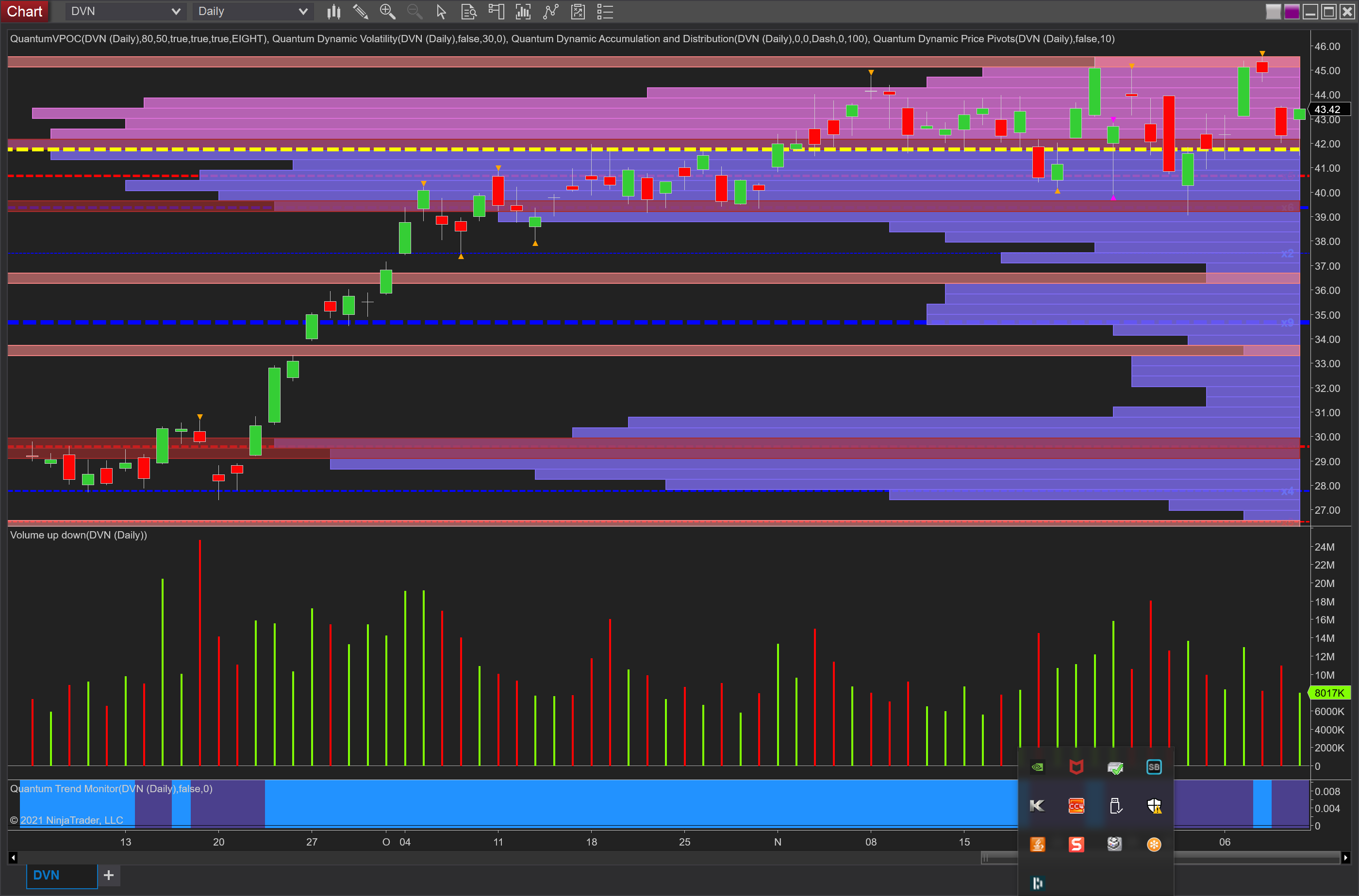Click the greyed Zoom Out magnifier
Viewport: 1359px width, 896px height.
click(x=414, y=12)
